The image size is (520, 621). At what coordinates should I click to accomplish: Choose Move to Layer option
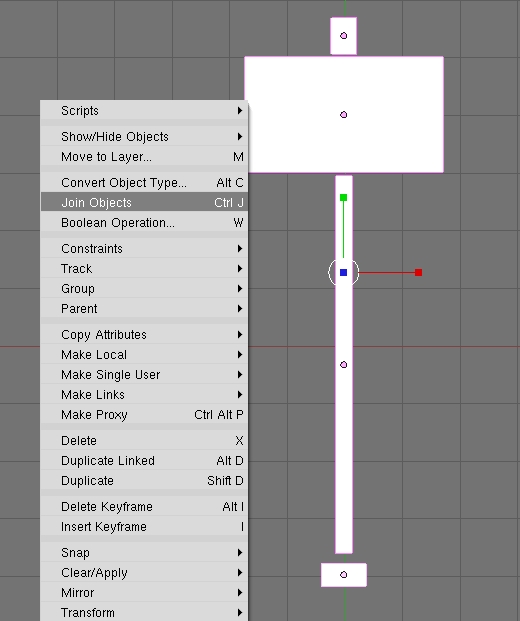pos(144,156)
